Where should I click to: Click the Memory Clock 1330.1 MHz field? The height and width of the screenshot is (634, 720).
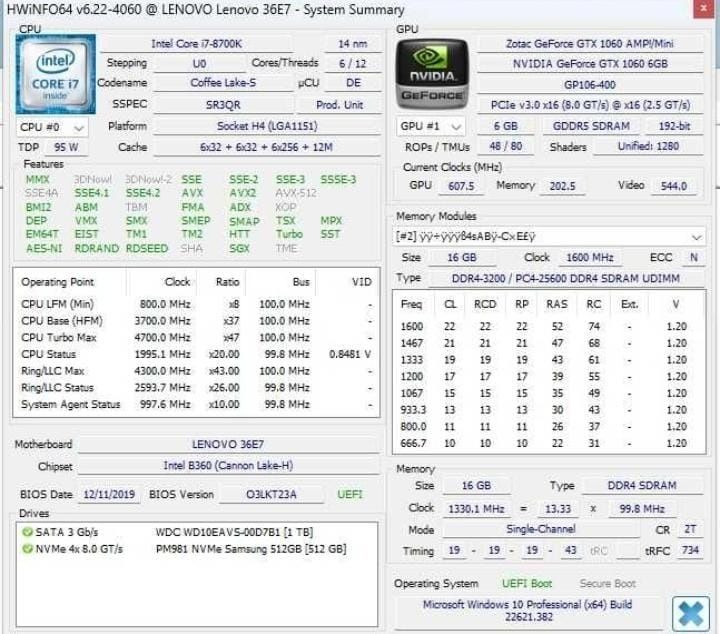pos(476,509)
